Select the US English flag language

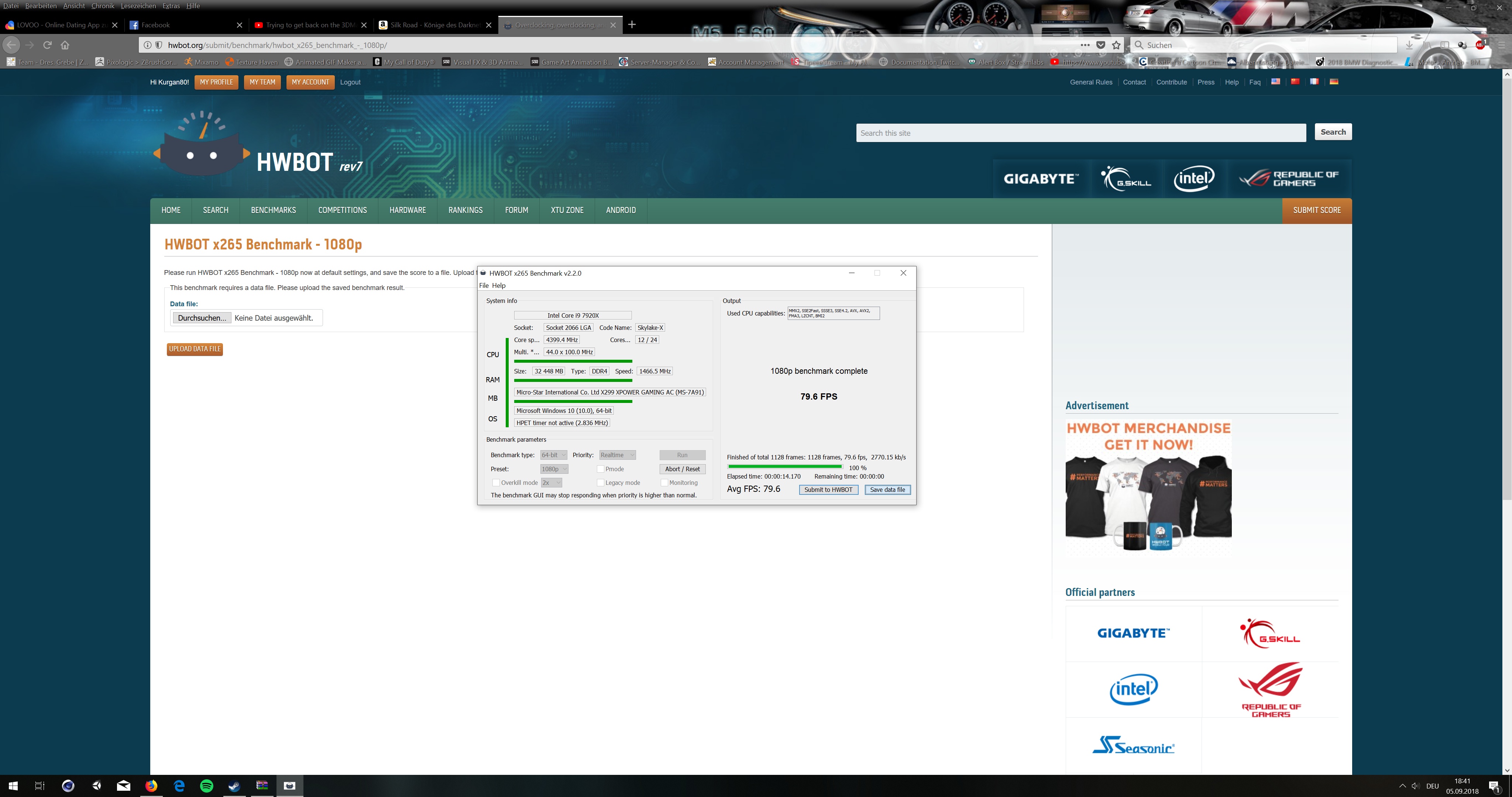[x=1275, y=82]
